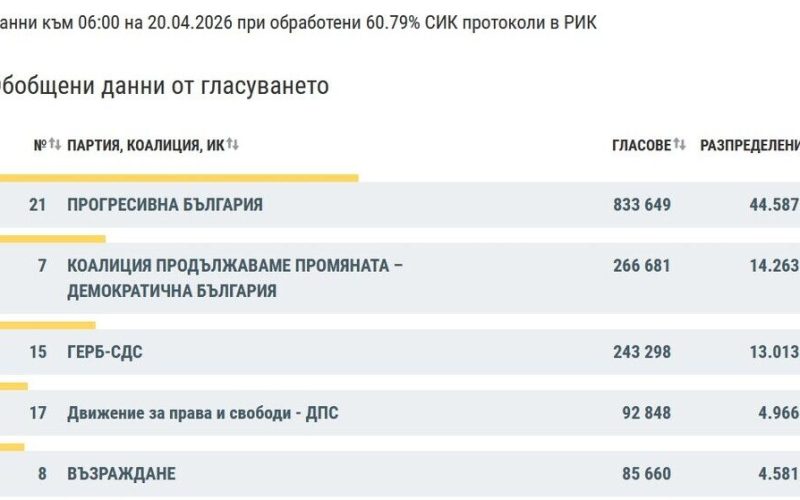Click the sort arrows beside the № header

coord(55,145)
